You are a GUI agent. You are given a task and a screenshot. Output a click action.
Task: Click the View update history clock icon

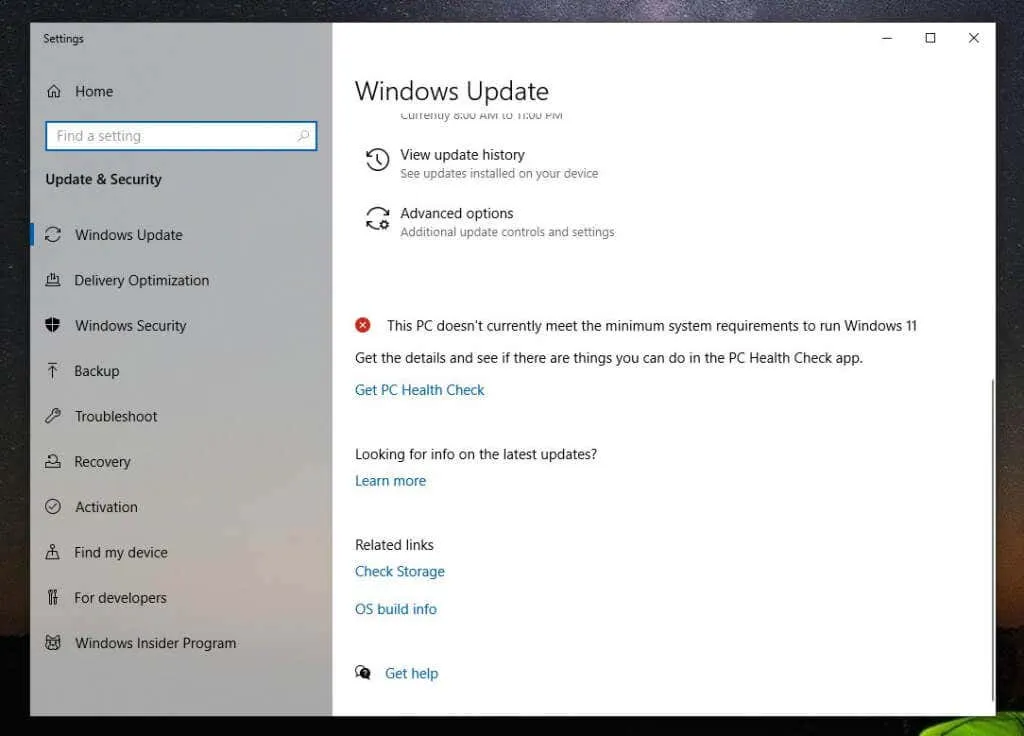pyautogui.click(x=376, y=160)
